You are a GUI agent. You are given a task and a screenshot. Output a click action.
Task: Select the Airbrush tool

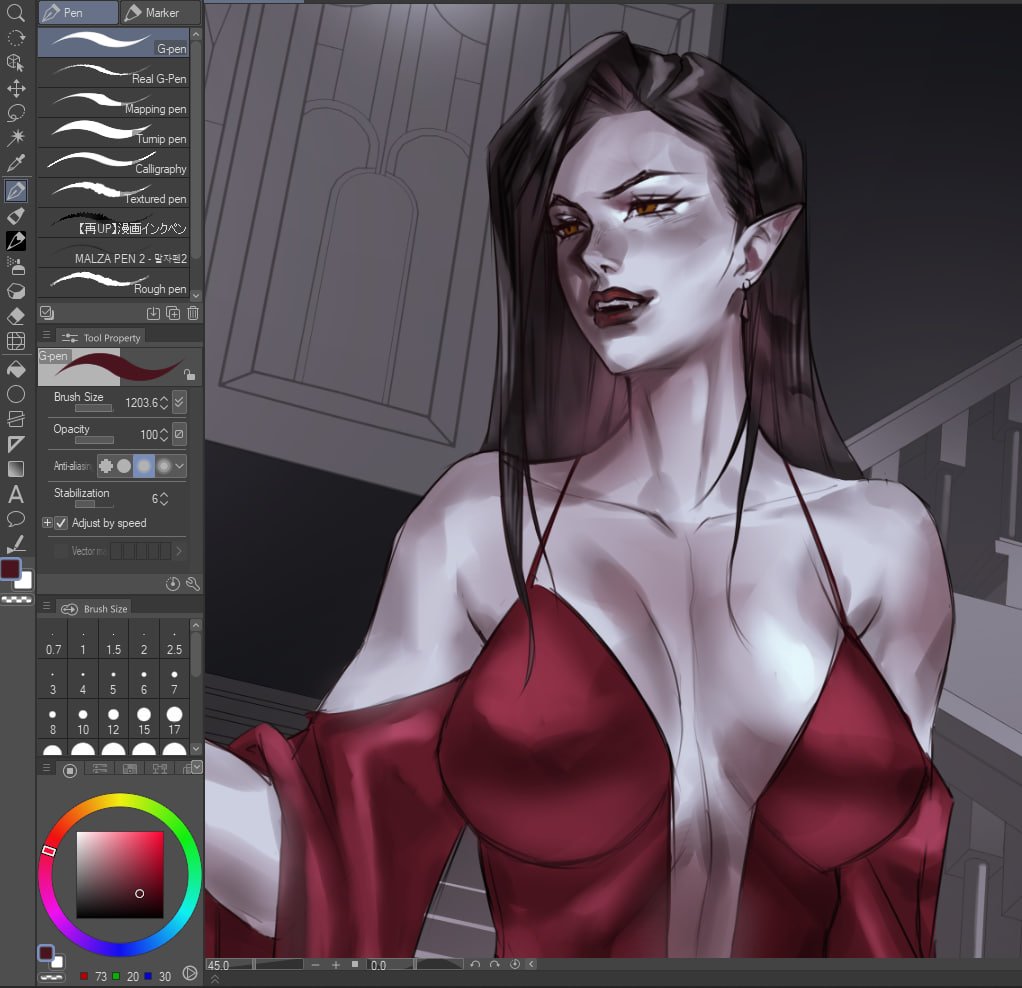pyautogui.click(x=15, y=267)
